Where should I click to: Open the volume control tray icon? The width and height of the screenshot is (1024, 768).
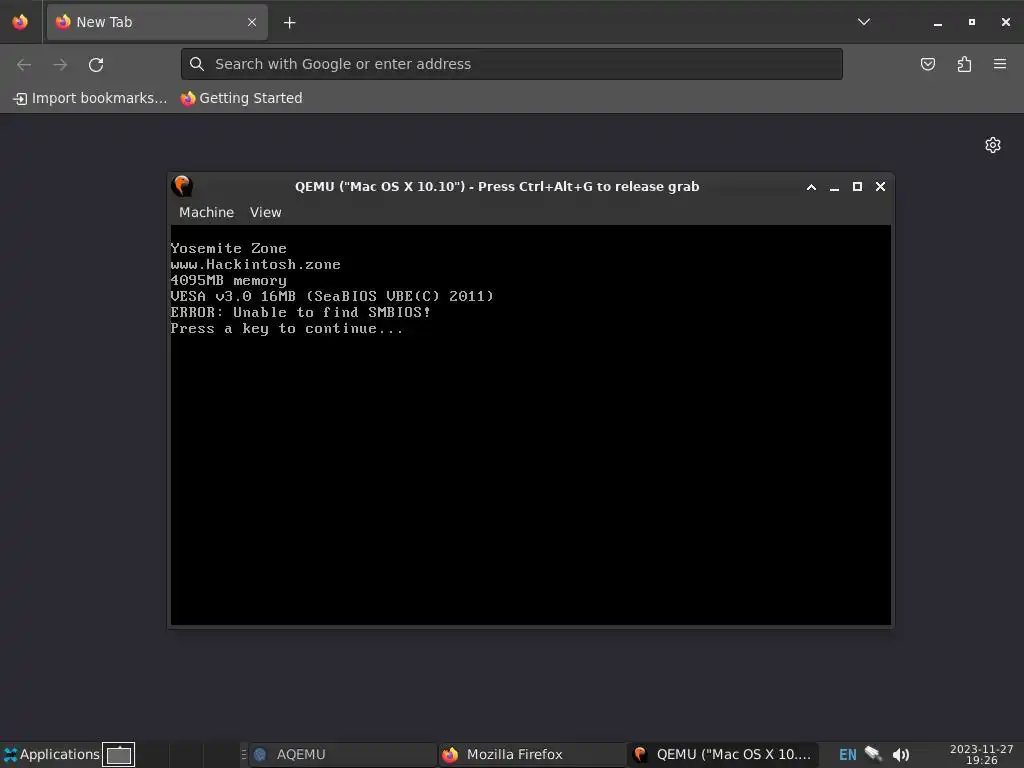point(901,755)
